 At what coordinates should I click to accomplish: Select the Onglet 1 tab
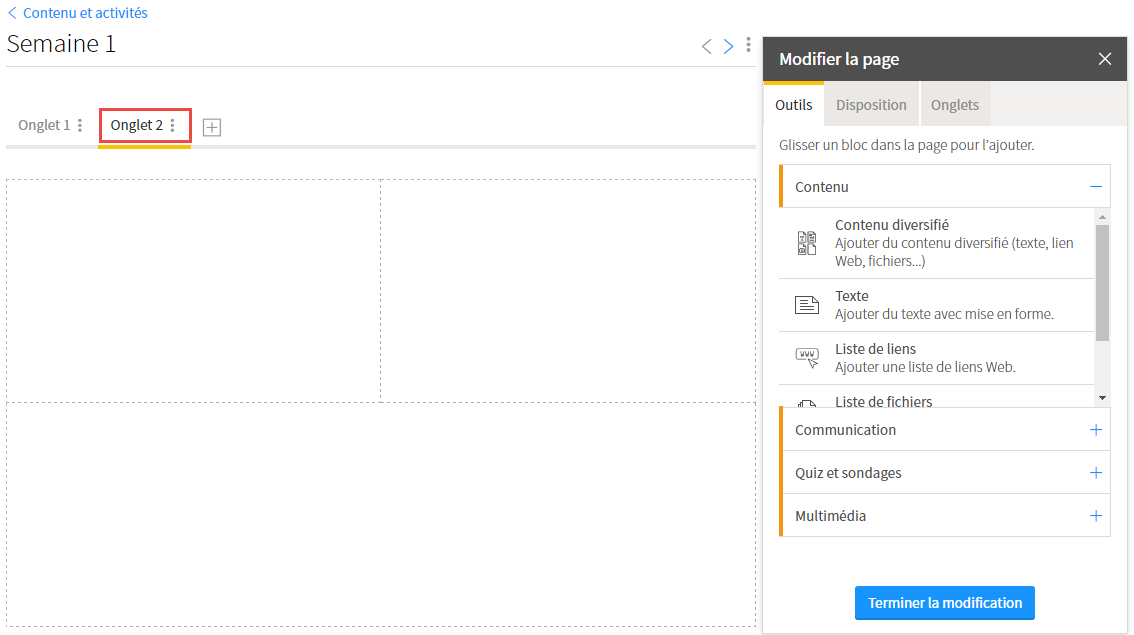[x=44, y=125]
